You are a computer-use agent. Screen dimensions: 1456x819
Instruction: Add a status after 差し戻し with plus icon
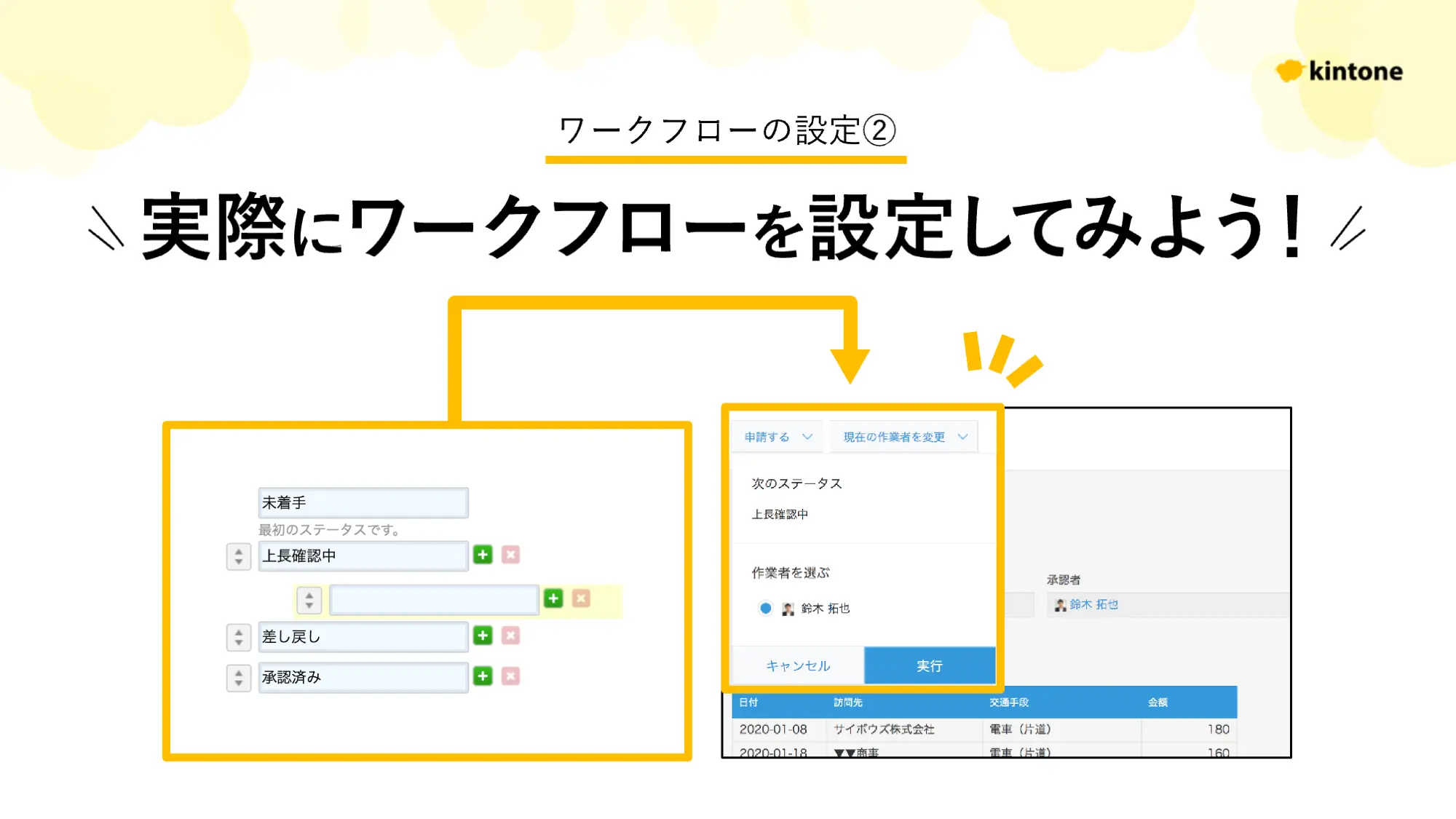tap(483, 636)
